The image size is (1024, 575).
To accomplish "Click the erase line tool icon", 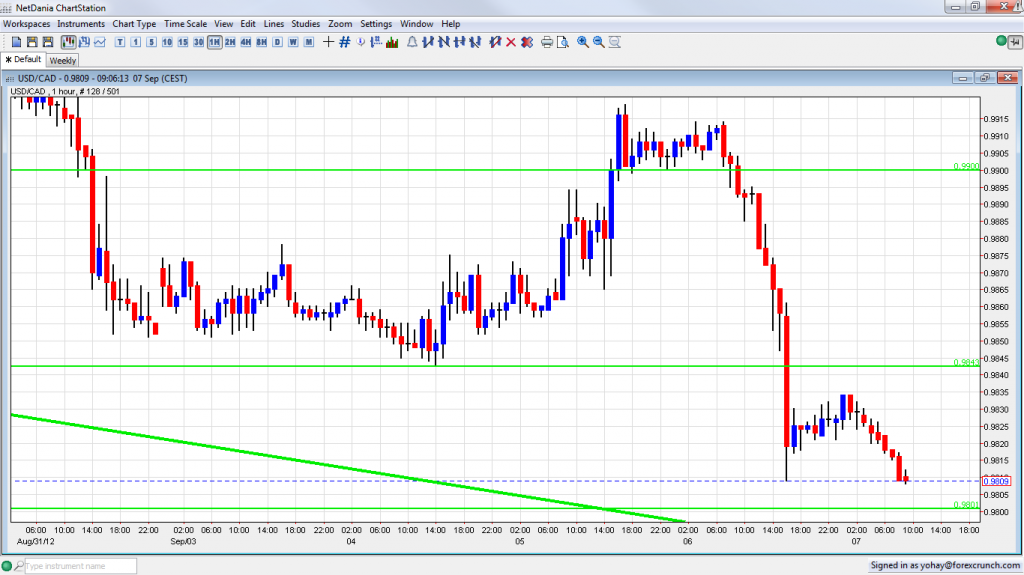I will 495,42.
